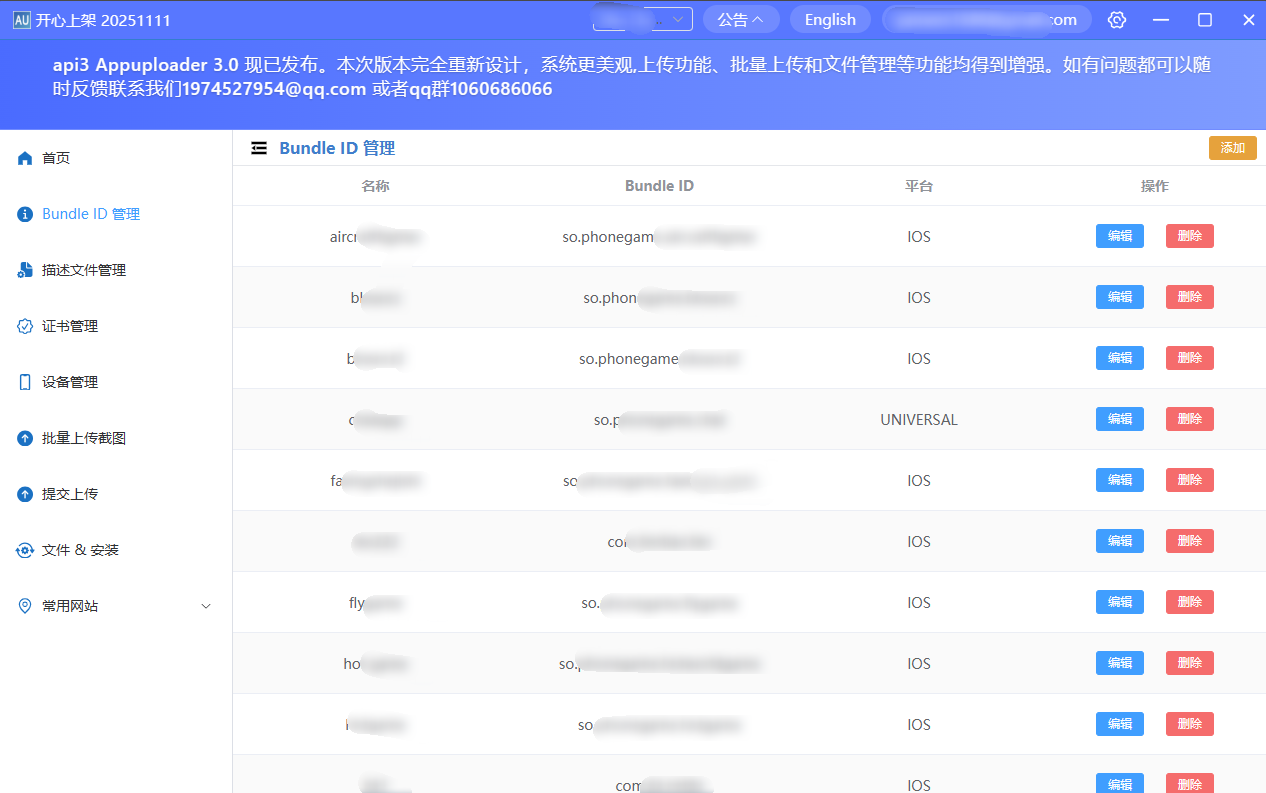Click the 名称 column header
1266x793 pixels.
(x=375, y=186)
